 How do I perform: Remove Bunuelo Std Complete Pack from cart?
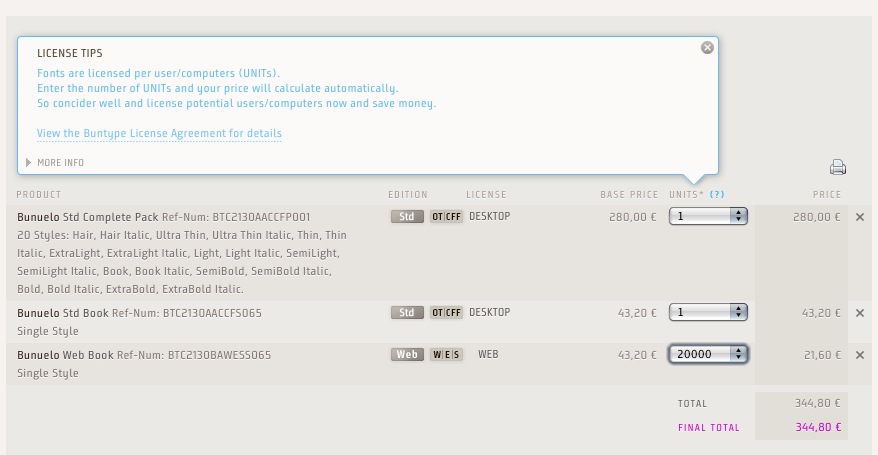coord(860,216)
